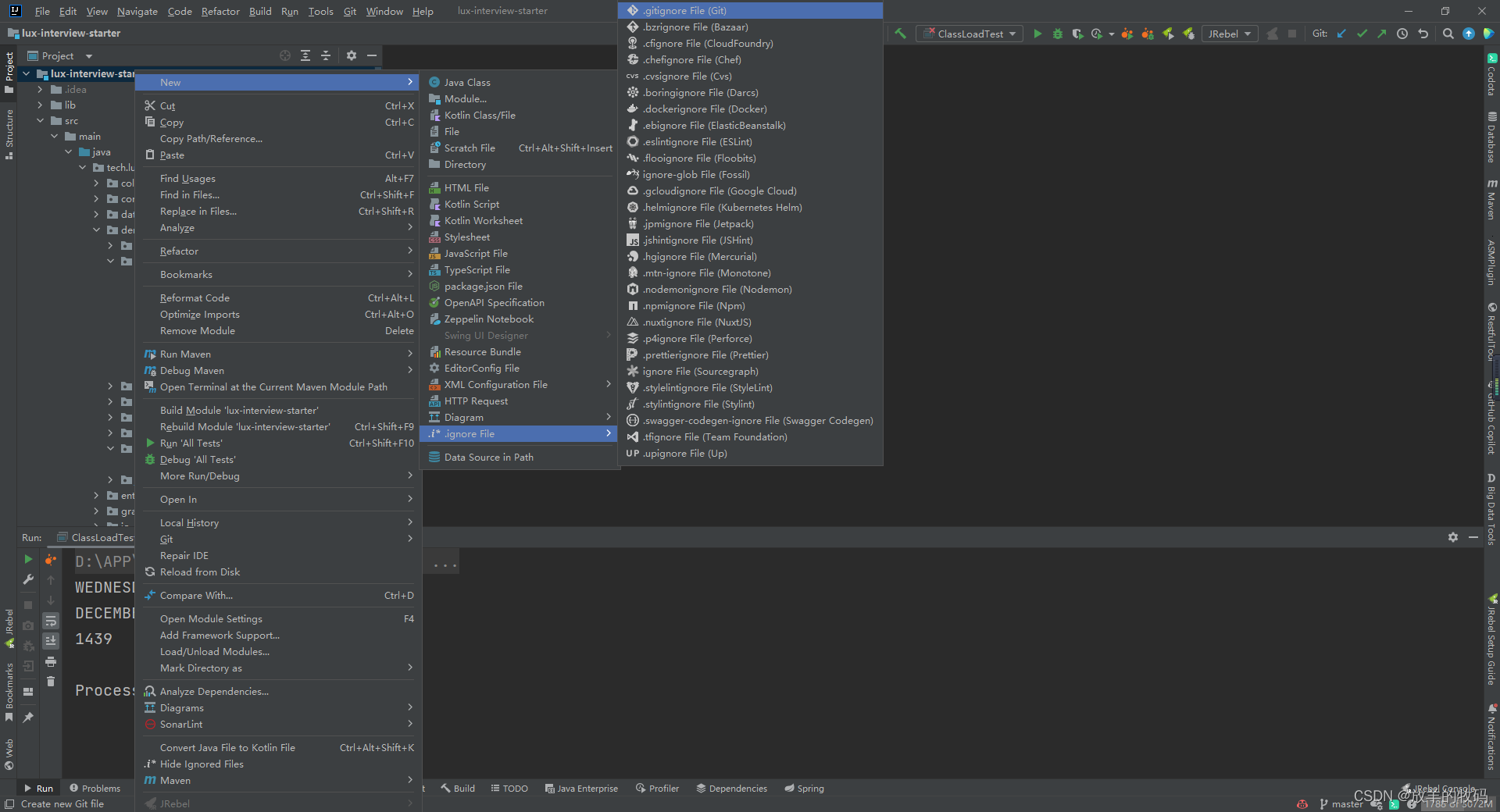This screenshot has width=1500, height=812.
Task: Toggle Hide Ignored Files in the menu
Action: tap(202, 764)
